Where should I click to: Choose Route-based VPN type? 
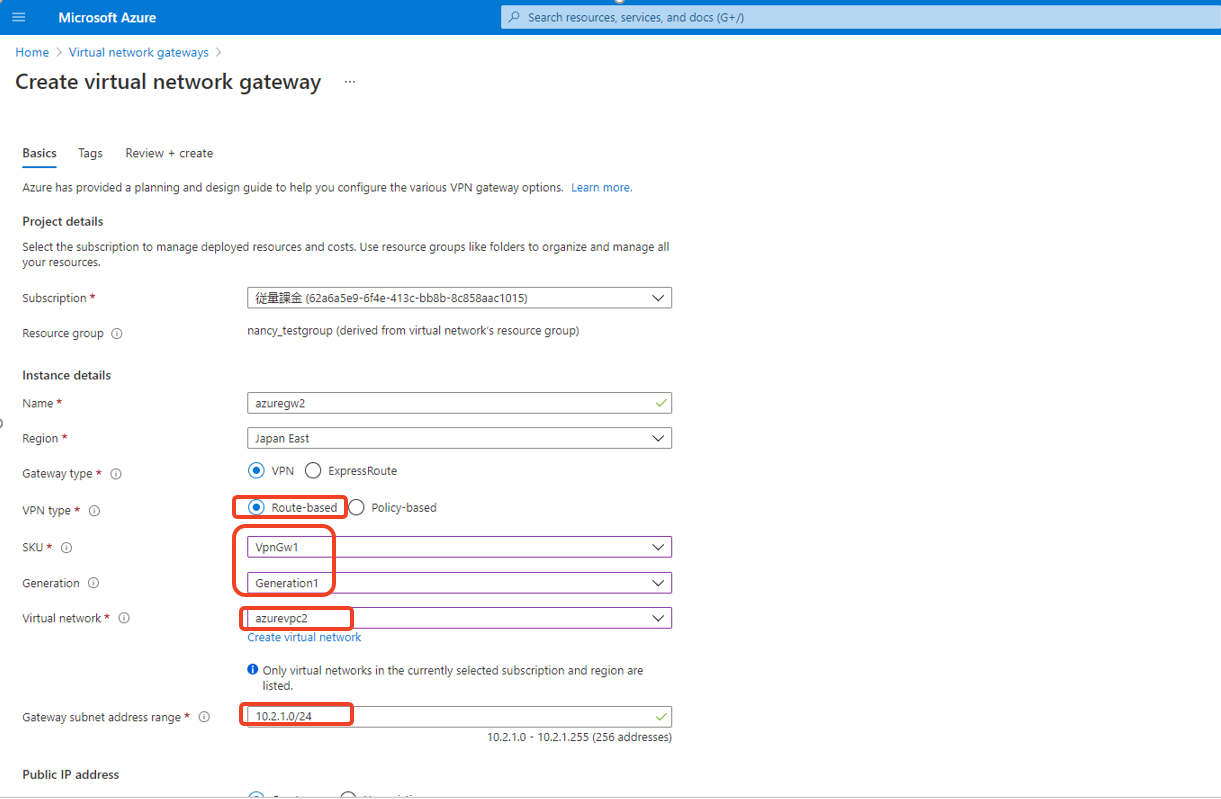256,507
